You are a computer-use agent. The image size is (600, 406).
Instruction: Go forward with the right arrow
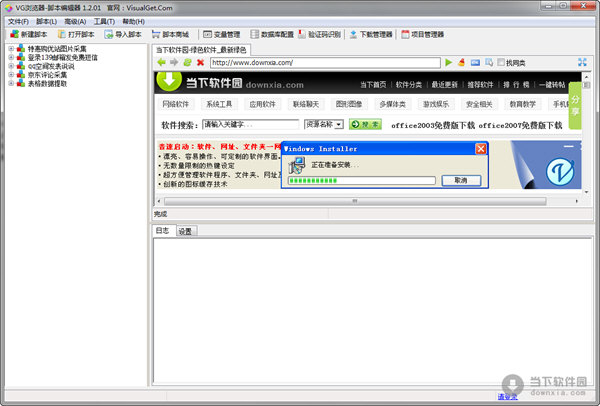(174, 62)
